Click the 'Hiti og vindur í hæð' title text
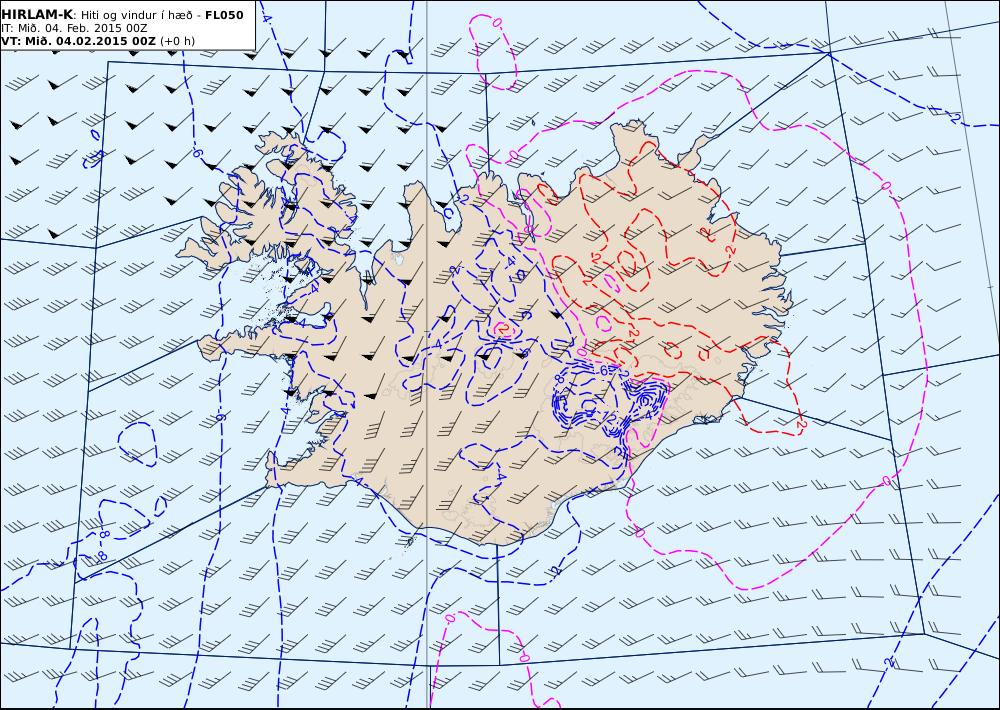Viewport: 1000px width, 710px height. coord(136,15)
